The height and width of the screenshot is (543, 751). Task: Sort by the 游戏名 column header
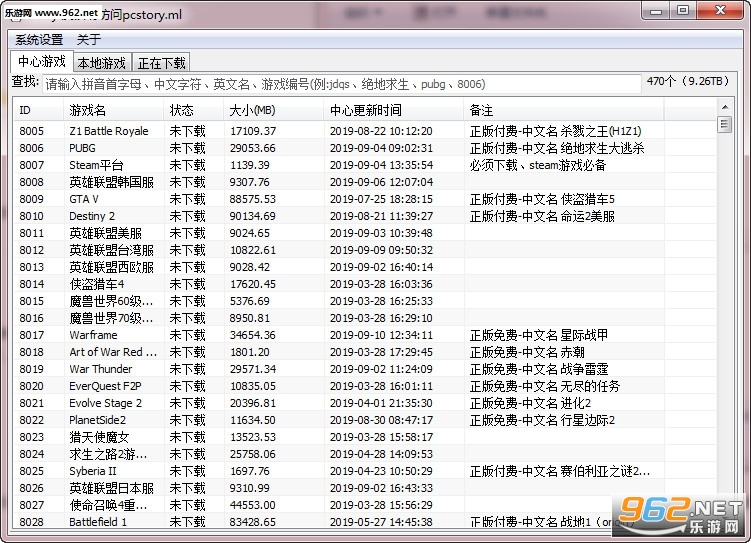[114, 111]
